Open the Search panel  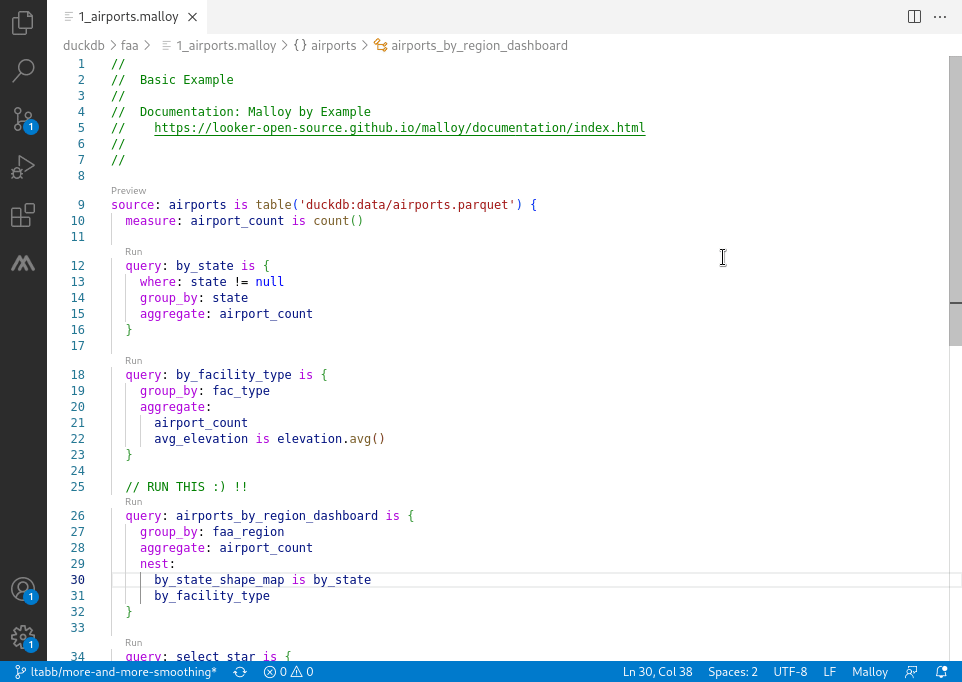pyautogui.click(x=24, y=70)
